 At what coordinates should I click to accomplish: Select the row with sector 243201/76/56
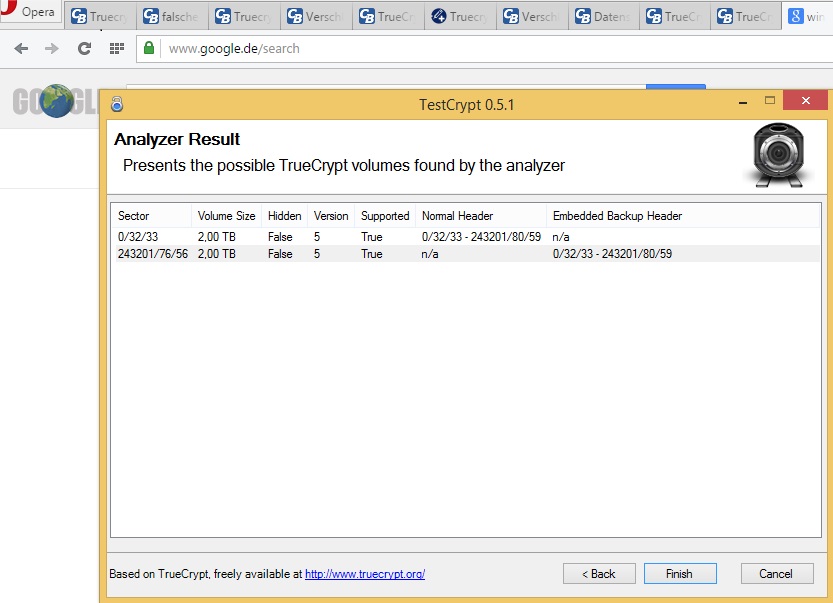(466, 254)
